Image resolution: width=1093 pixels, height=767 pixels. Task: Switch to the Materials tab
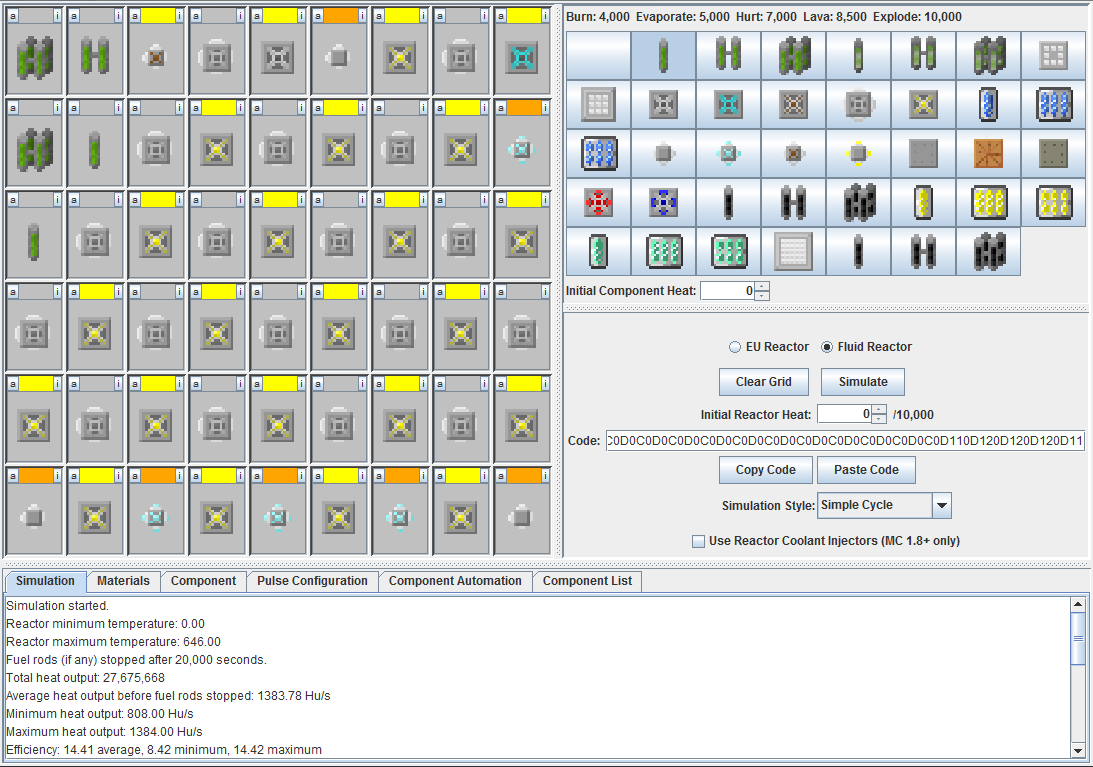[x=123, y=581]
